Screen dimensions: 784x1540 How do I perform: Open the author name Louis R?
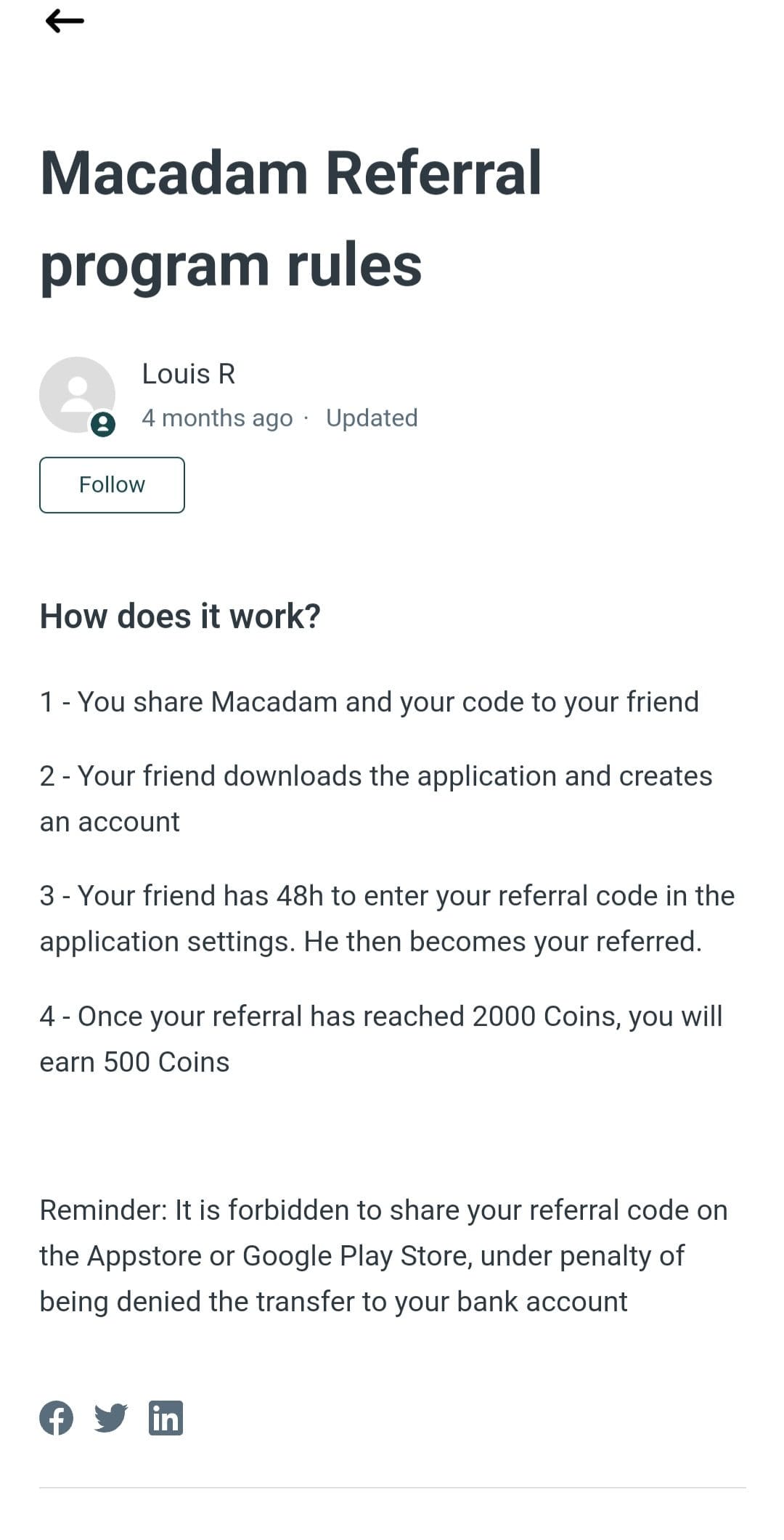click(189, 374)
